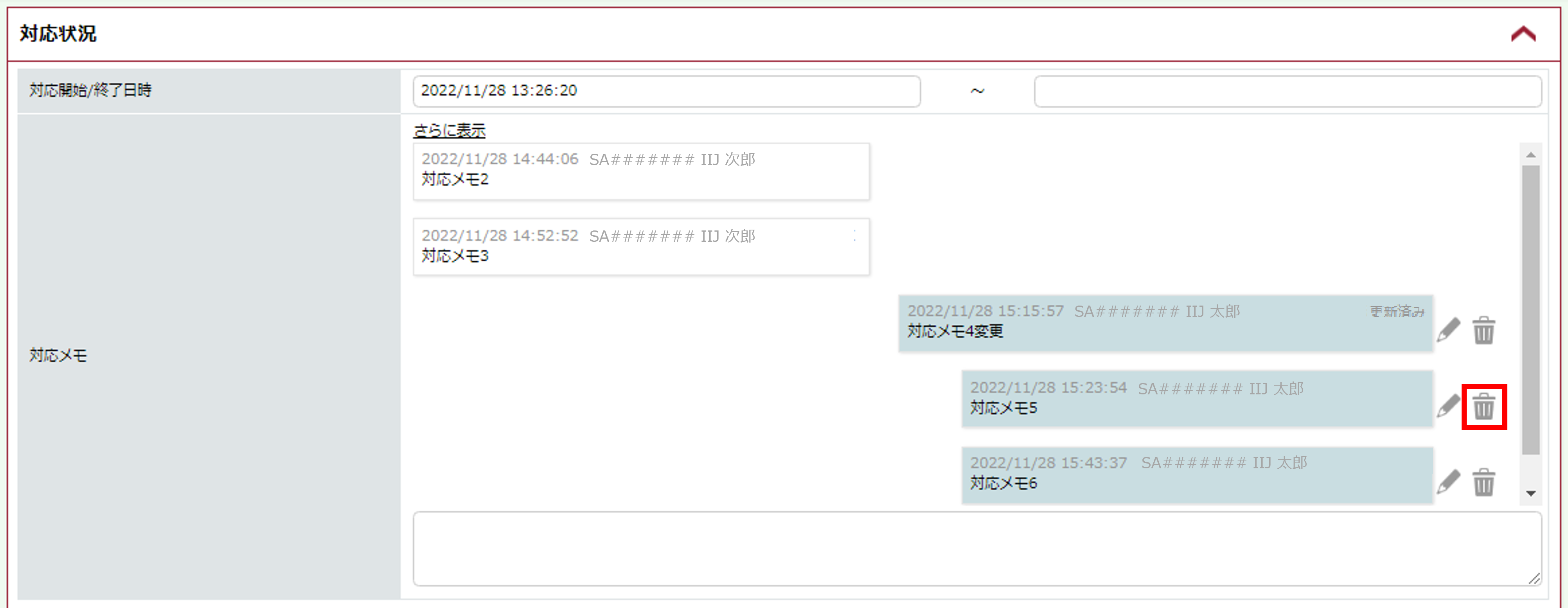Click timestamp 2022/11/28 14:44:06
This screenshot has height=608, width=1568.
[x=500, y=160]
